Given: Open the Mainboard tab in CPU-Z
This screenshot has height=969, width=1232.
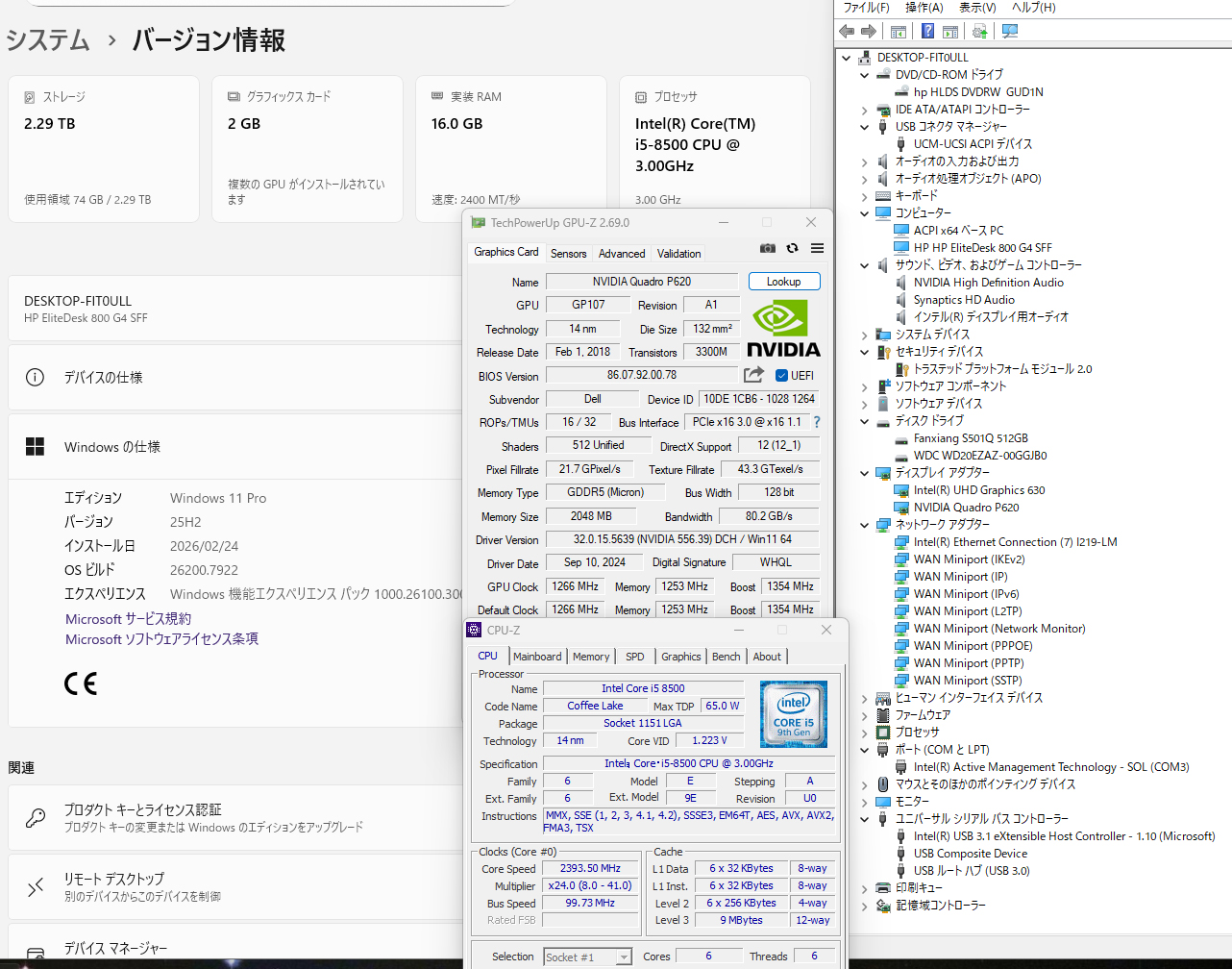Looking at the screenshot, I should (537, 657).
